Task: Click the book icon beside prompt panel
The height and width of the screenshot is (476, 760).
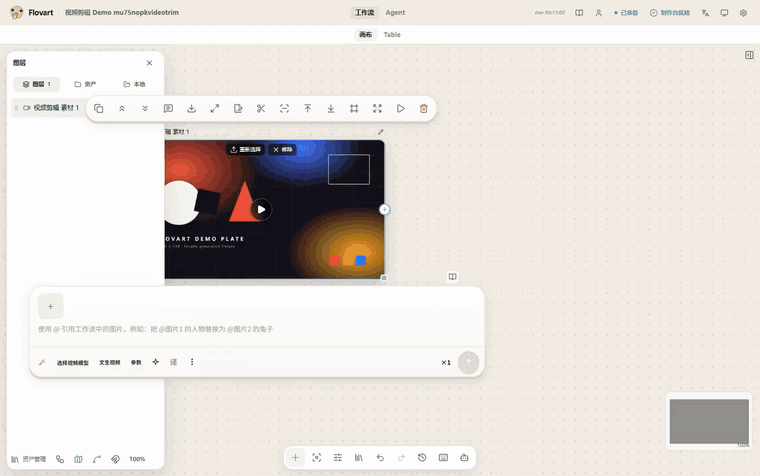Action: click(452, 277)
